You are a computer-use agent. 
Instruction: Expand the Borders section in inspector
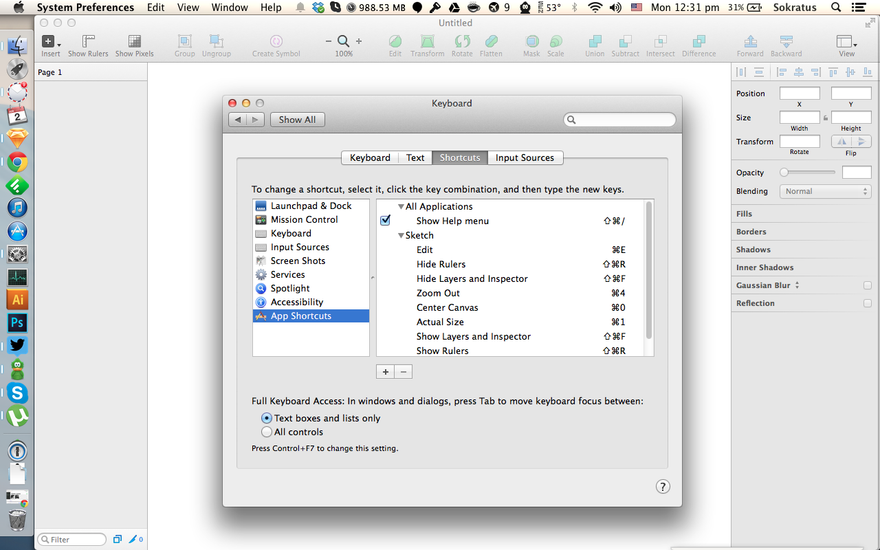tap(751, 232)
